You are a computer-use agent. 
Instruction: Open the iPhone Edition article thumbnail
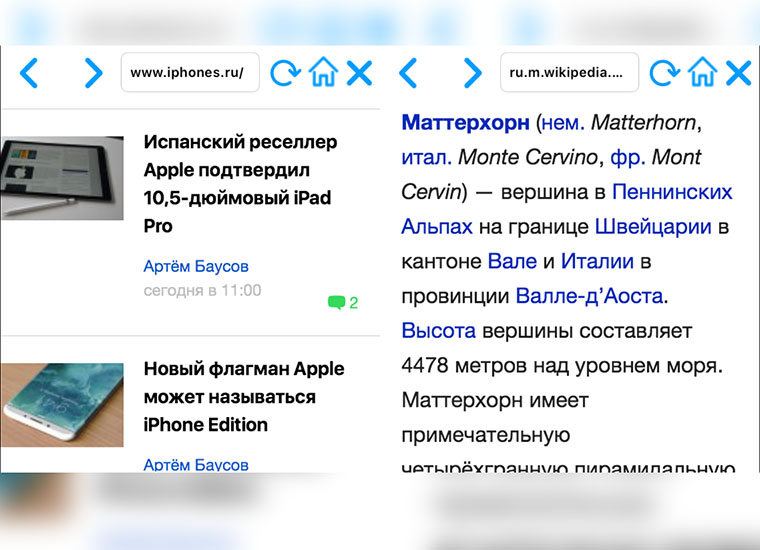click(62, 405)
